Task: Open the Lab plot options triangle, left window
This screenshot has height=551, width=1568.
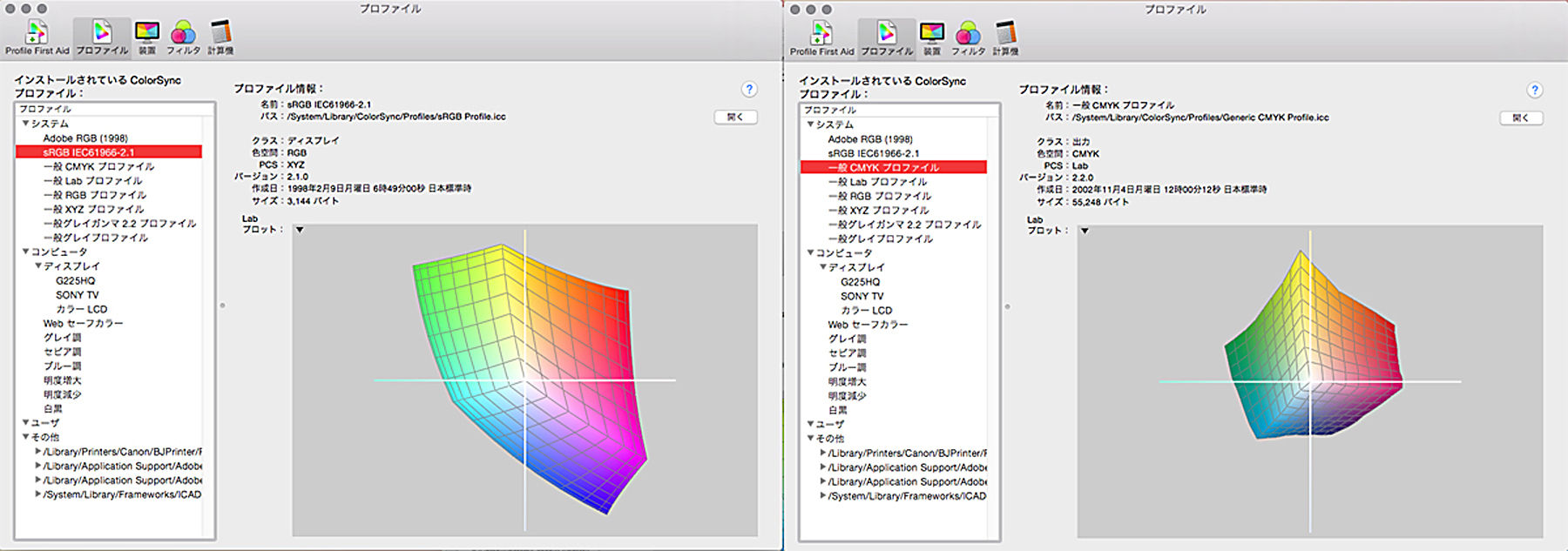Action: pos(299,230)
